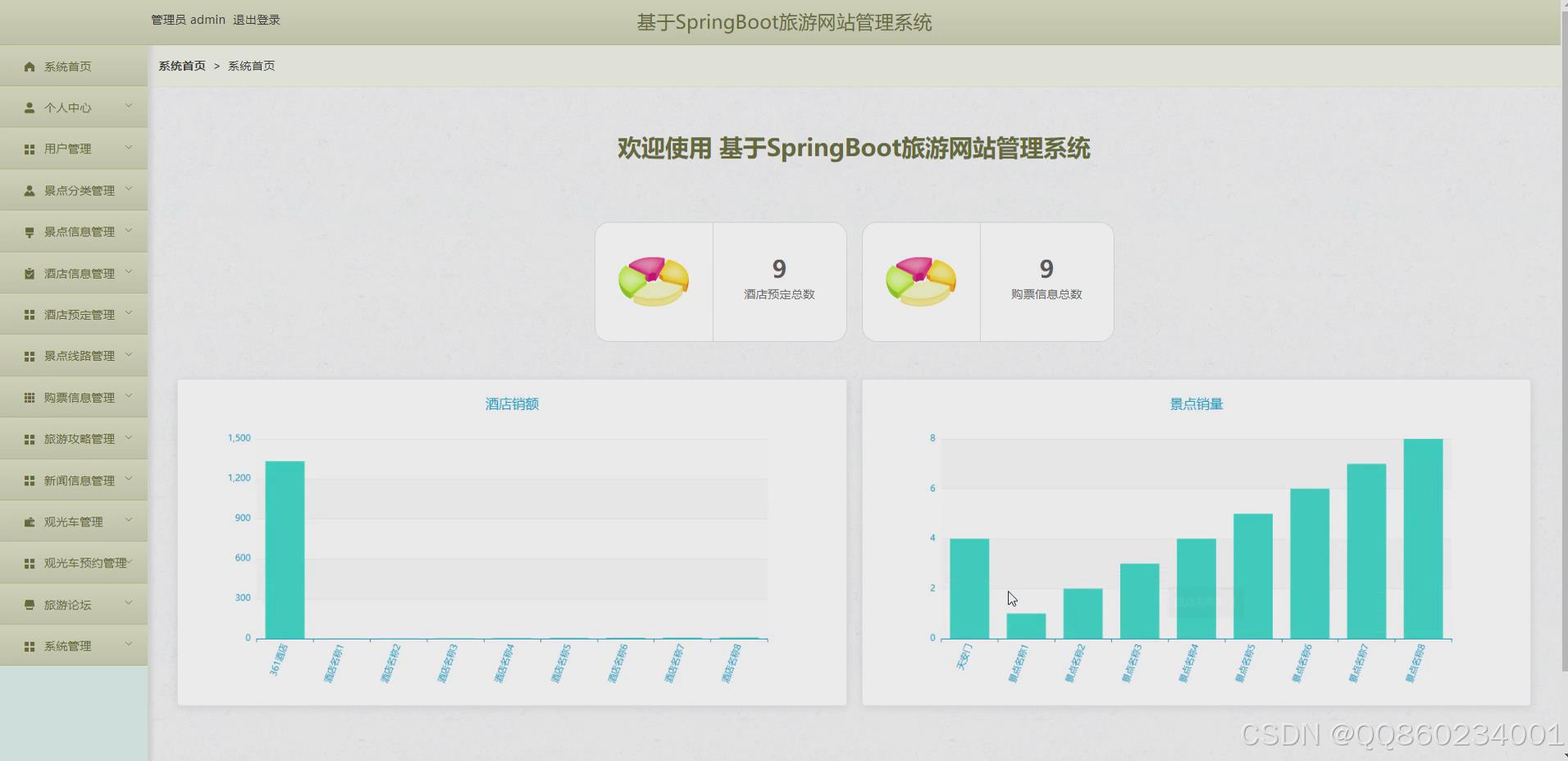The image size is (1568, 761).
Task: Open the 购票信息管理 sidebar menu
Action: click(x=74, y=398)
